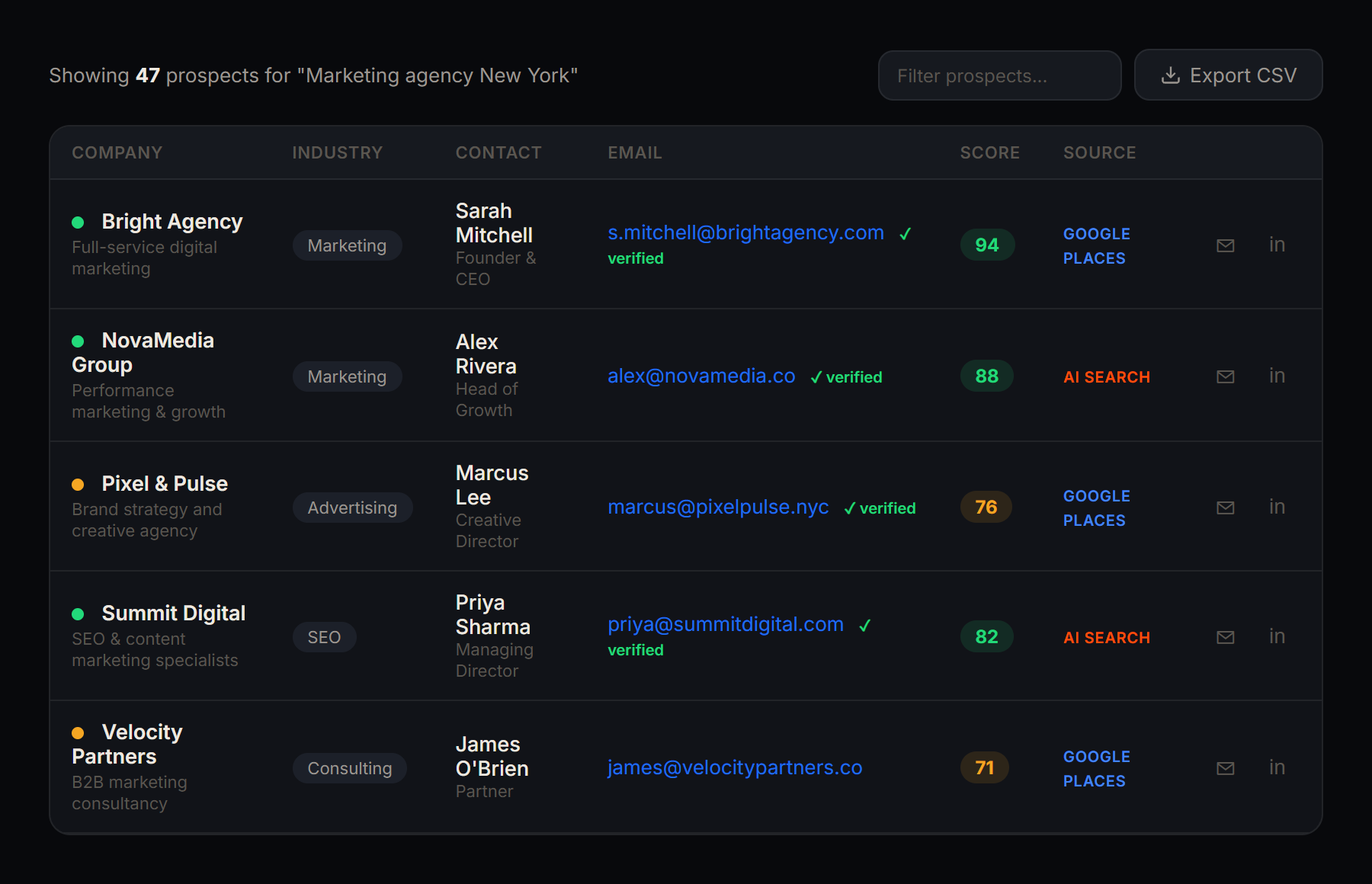Screen dimensions: 1372x884
Task: Toggle the orange status indicator for Pixel & Pulse
Action: (x=79, y=483)
